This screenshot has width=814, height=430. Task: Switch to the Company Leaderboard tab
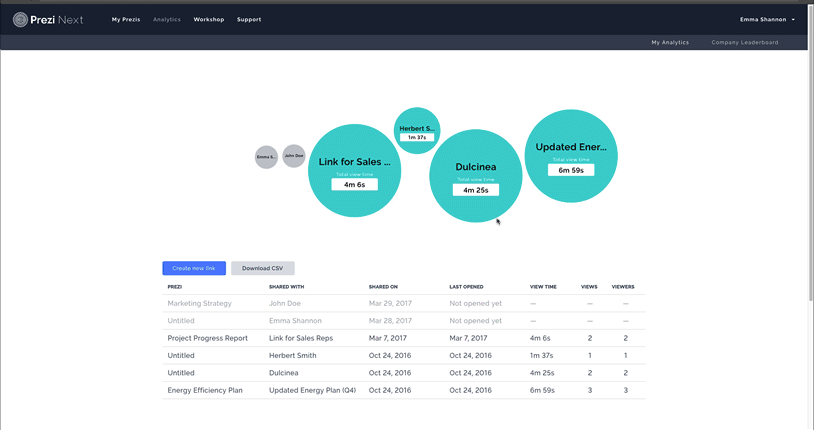pos(744,42)
